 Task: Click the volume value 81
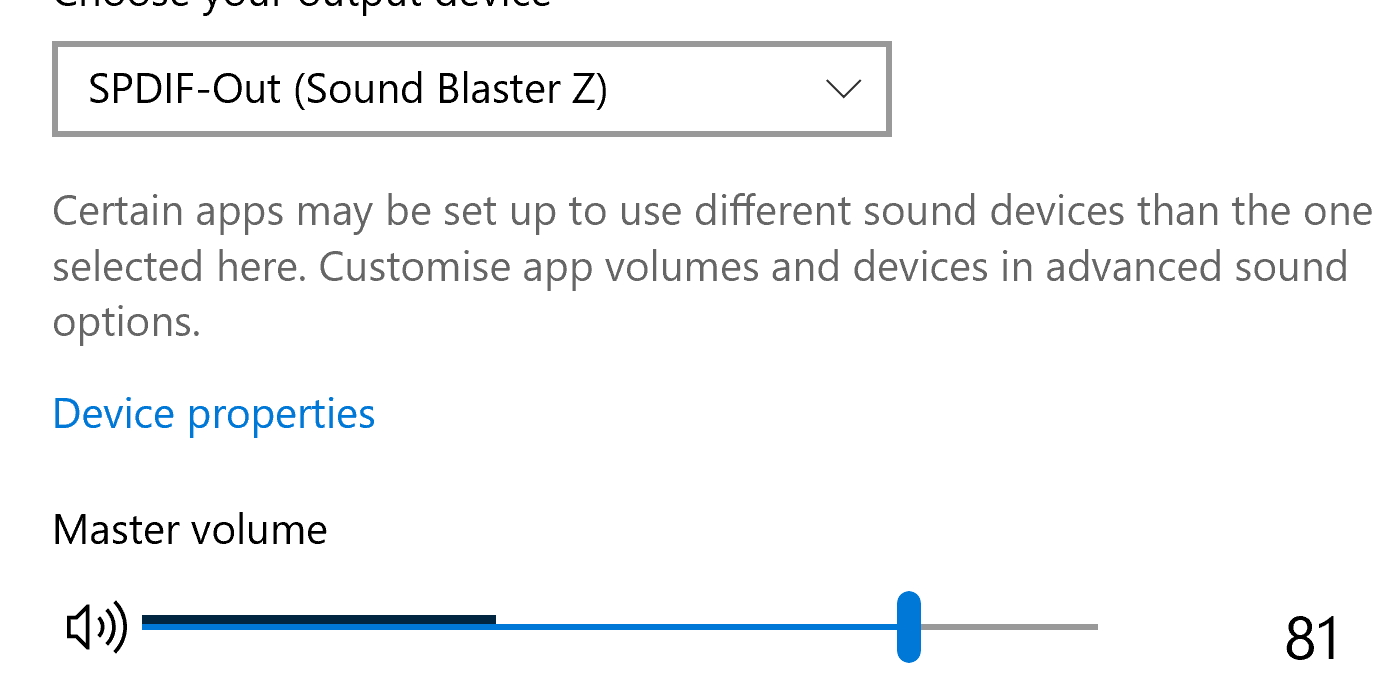point(1311,639)
